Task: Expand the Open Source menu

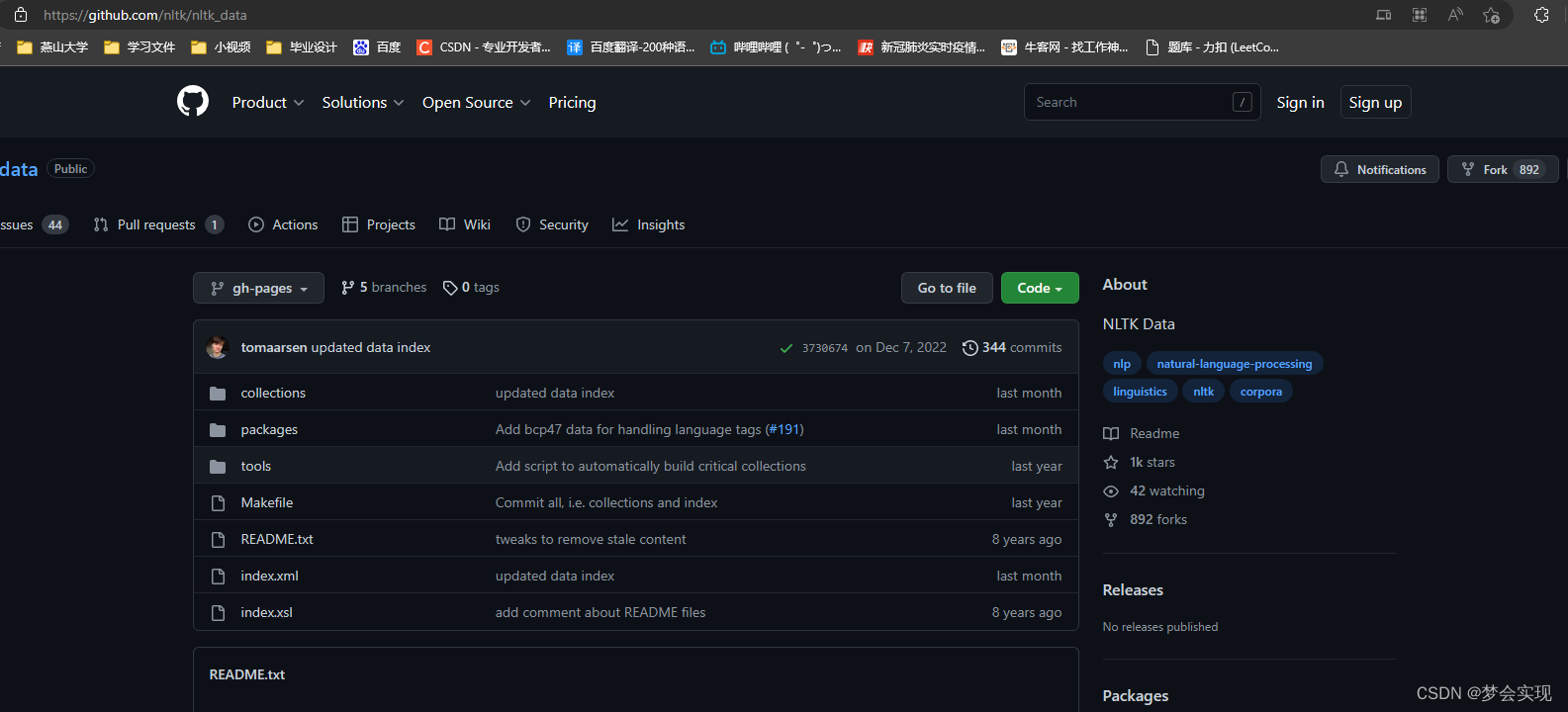Action: [476, 103]
